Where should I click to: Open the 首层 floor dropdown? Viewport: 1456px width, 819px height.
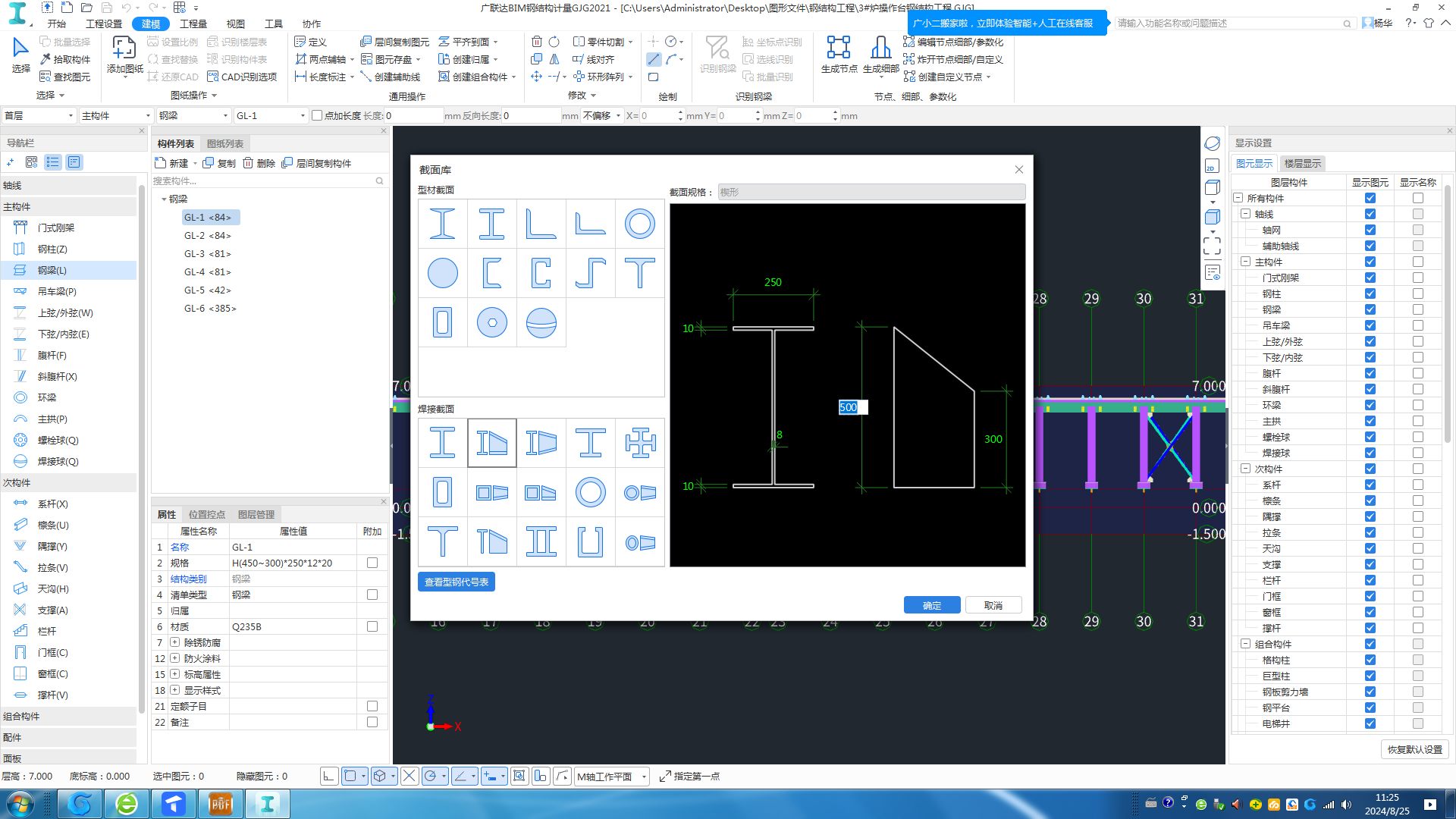(x=39, y=116)
